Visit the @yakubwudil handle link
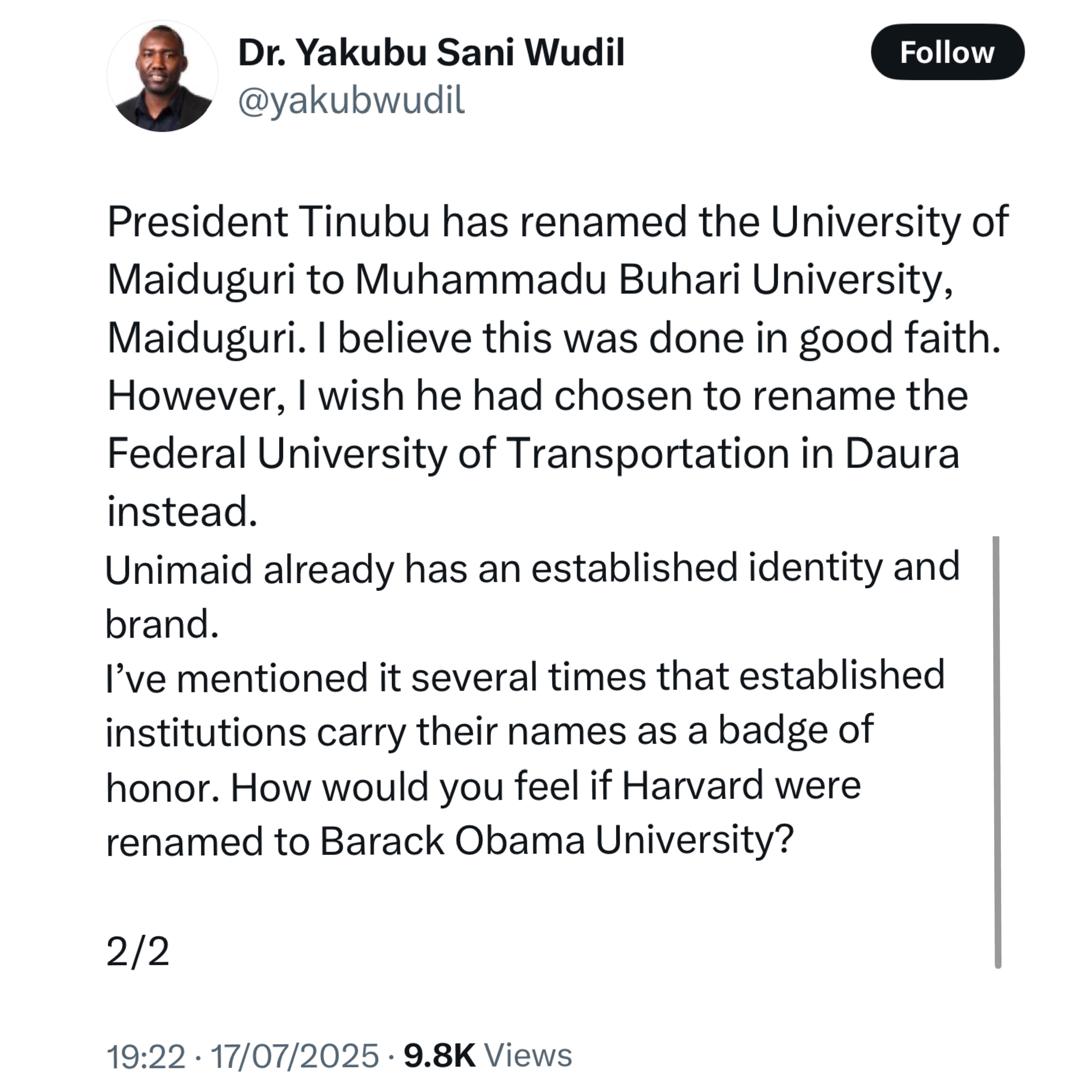This screenshot has width=1080, height=1080. [x=350, y=101]
